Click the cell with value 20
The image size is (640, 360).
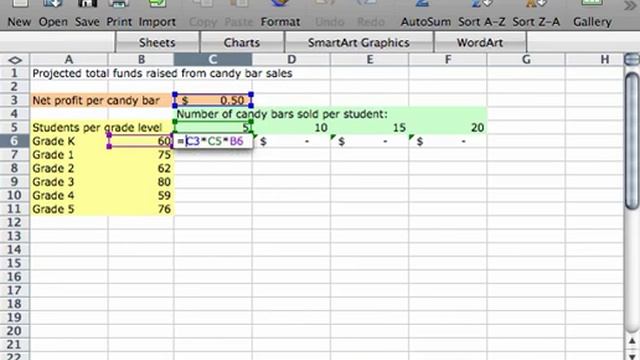[448, 127]
